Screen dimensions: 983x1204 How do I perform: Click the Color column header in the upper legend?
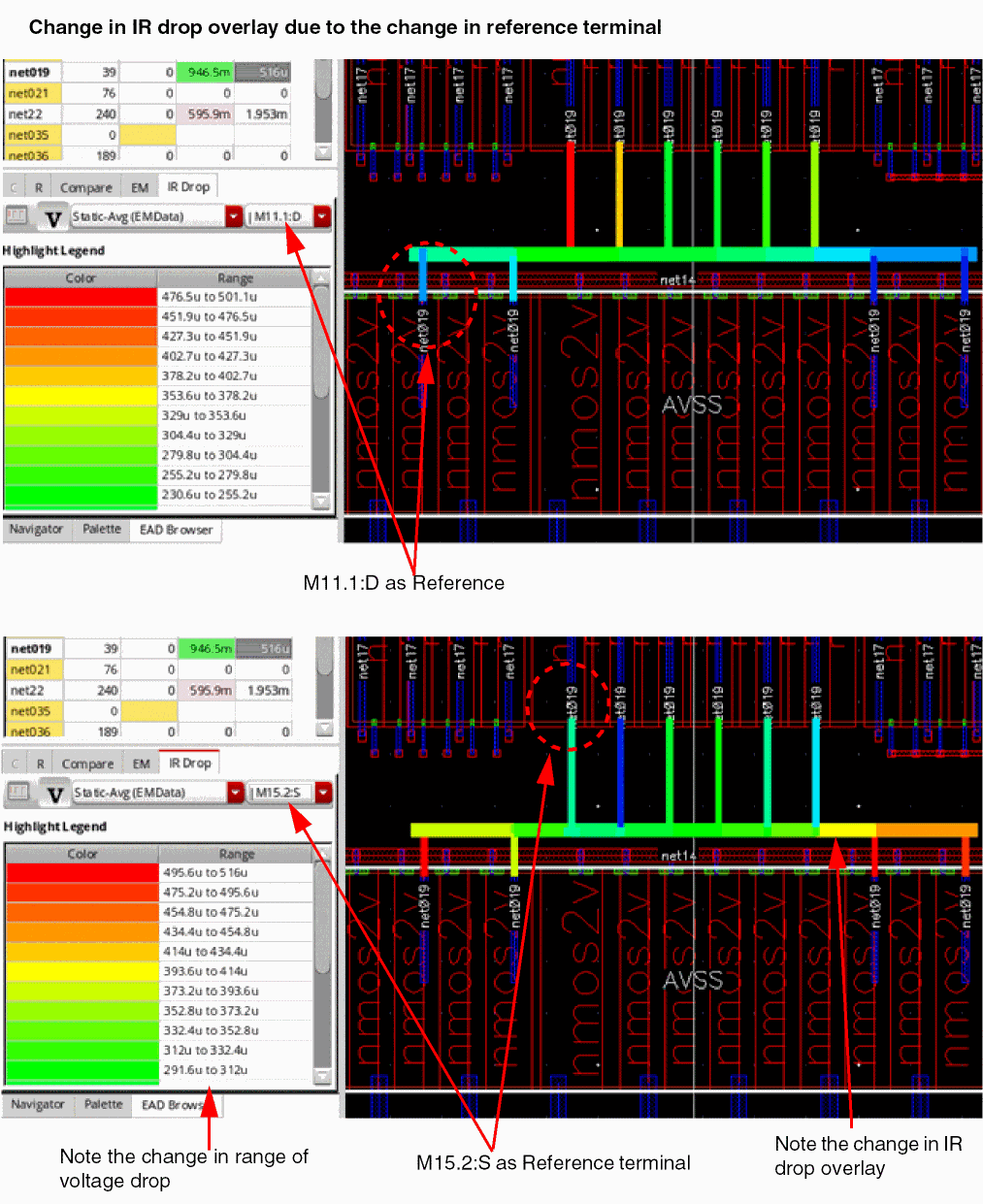[x=81, y=277]
